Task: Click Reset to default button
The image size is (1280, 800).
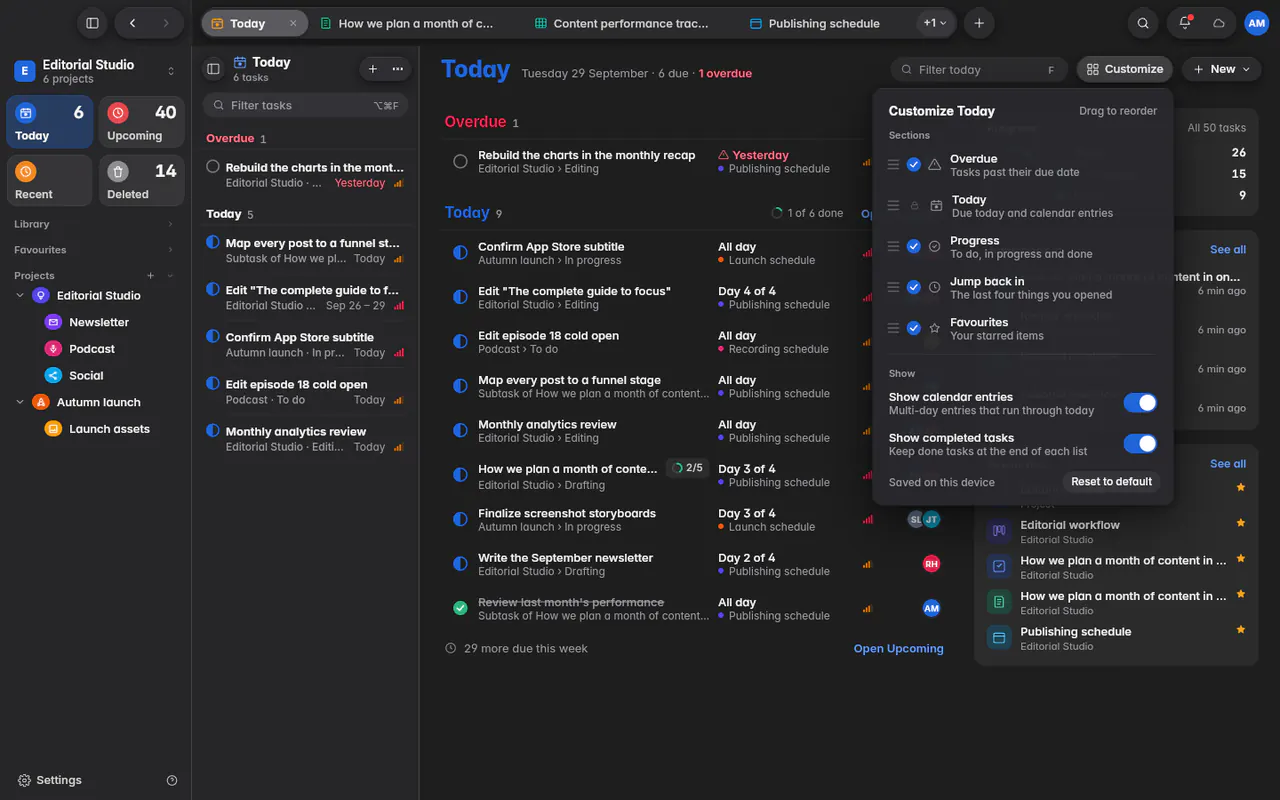Action: pyautogui.click(x=1111, y=482)
